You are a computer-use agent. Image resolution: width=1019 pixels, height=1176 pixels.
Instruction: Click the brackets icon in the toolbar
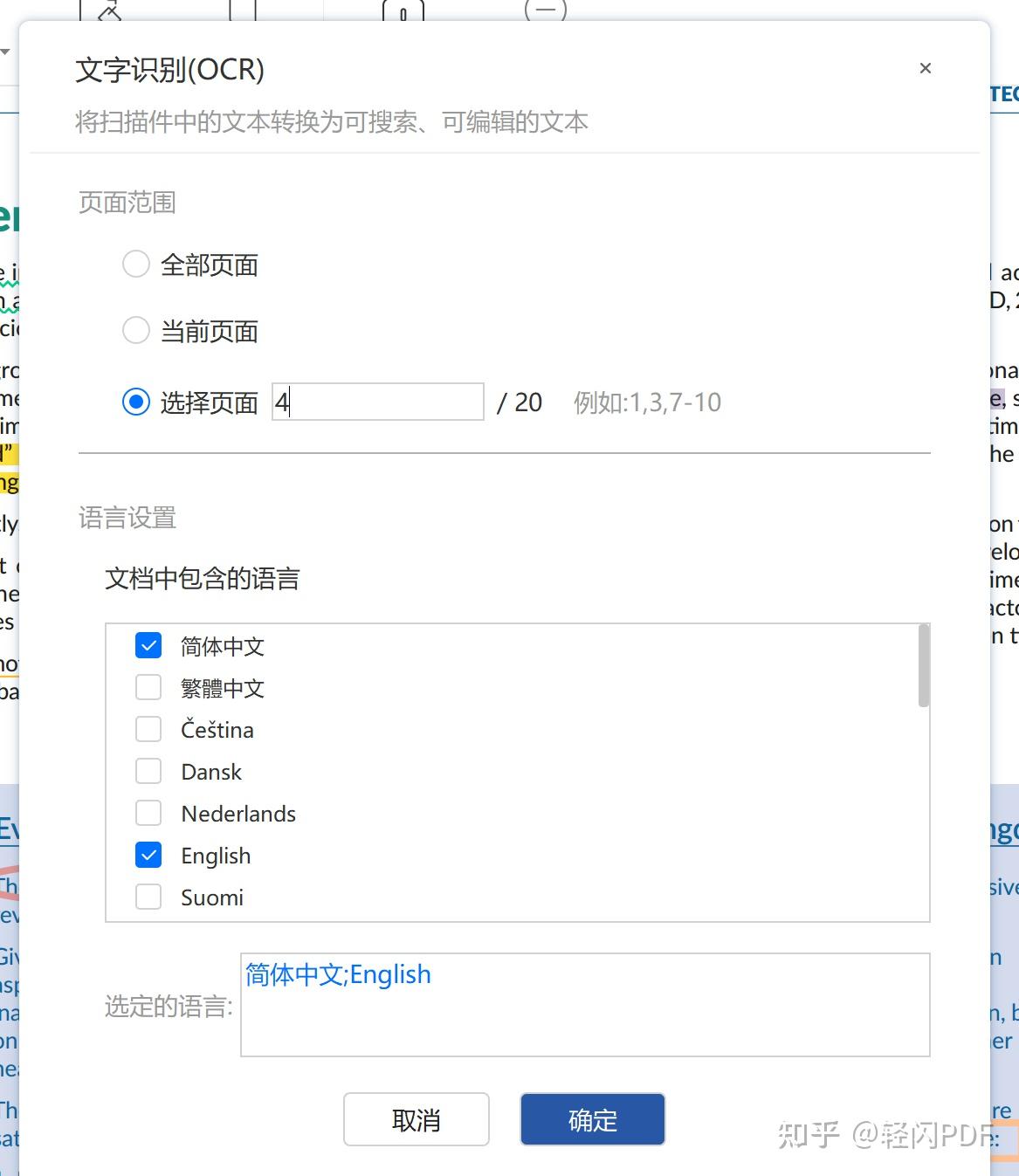[x=243, y=9]
